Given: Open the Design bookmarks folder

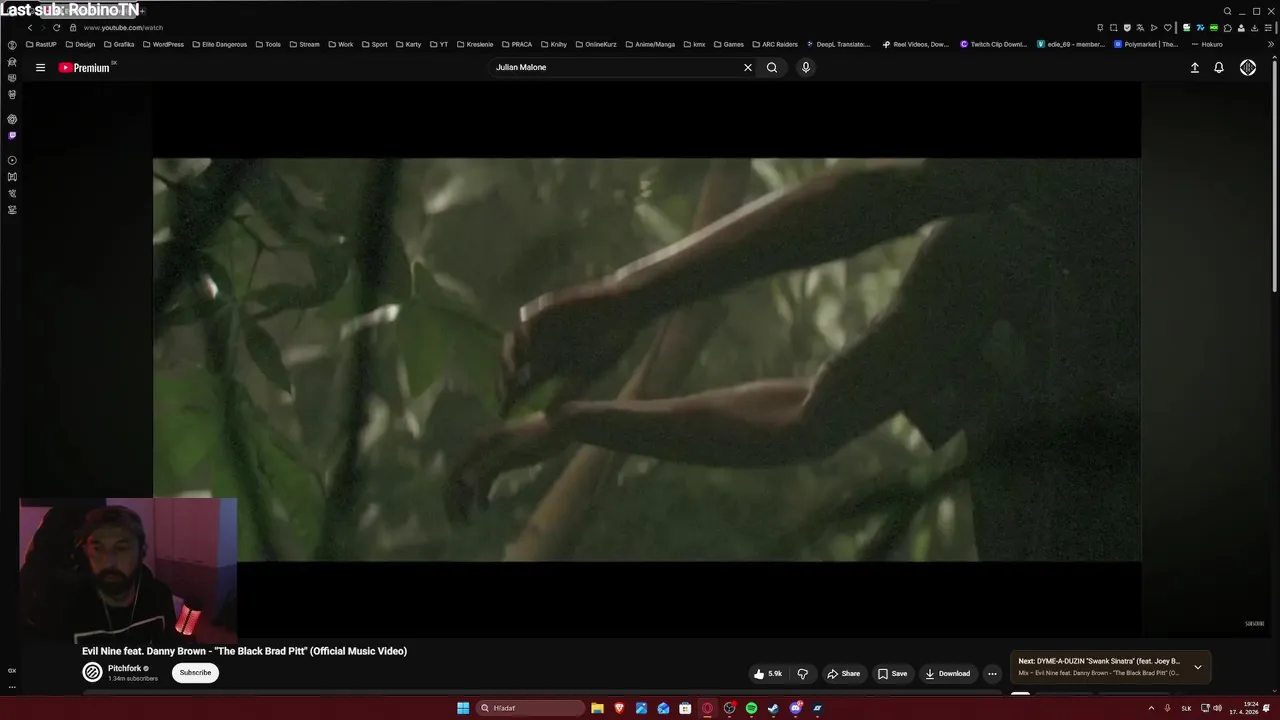Looking at the screenshot, I should (x=80, y=44).
